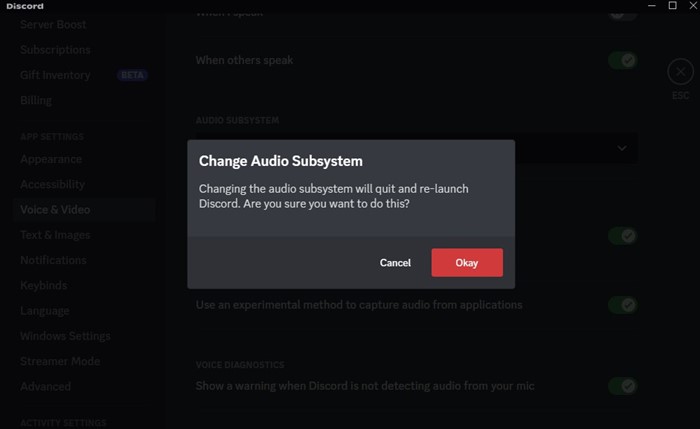Open Gift Inventory settings
Image resolution: width=700 pixels, height=429 pixels.
[x=55, y=75]
